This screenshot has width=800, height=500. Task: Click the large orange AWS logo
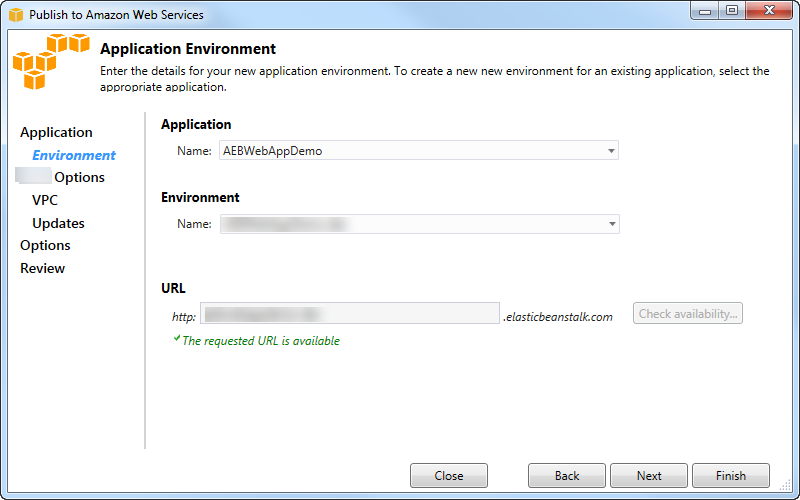[52, 65]
